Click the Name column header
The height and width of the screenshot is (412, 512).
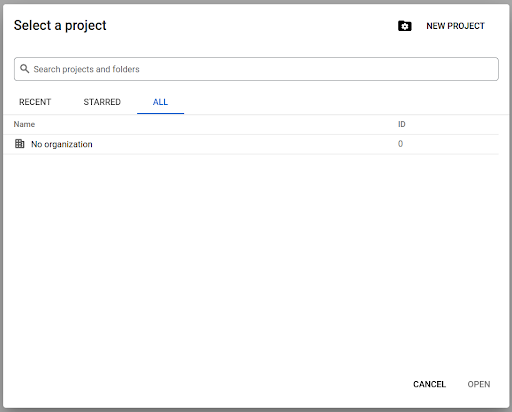pyautogui.click(x=24, y=124)
